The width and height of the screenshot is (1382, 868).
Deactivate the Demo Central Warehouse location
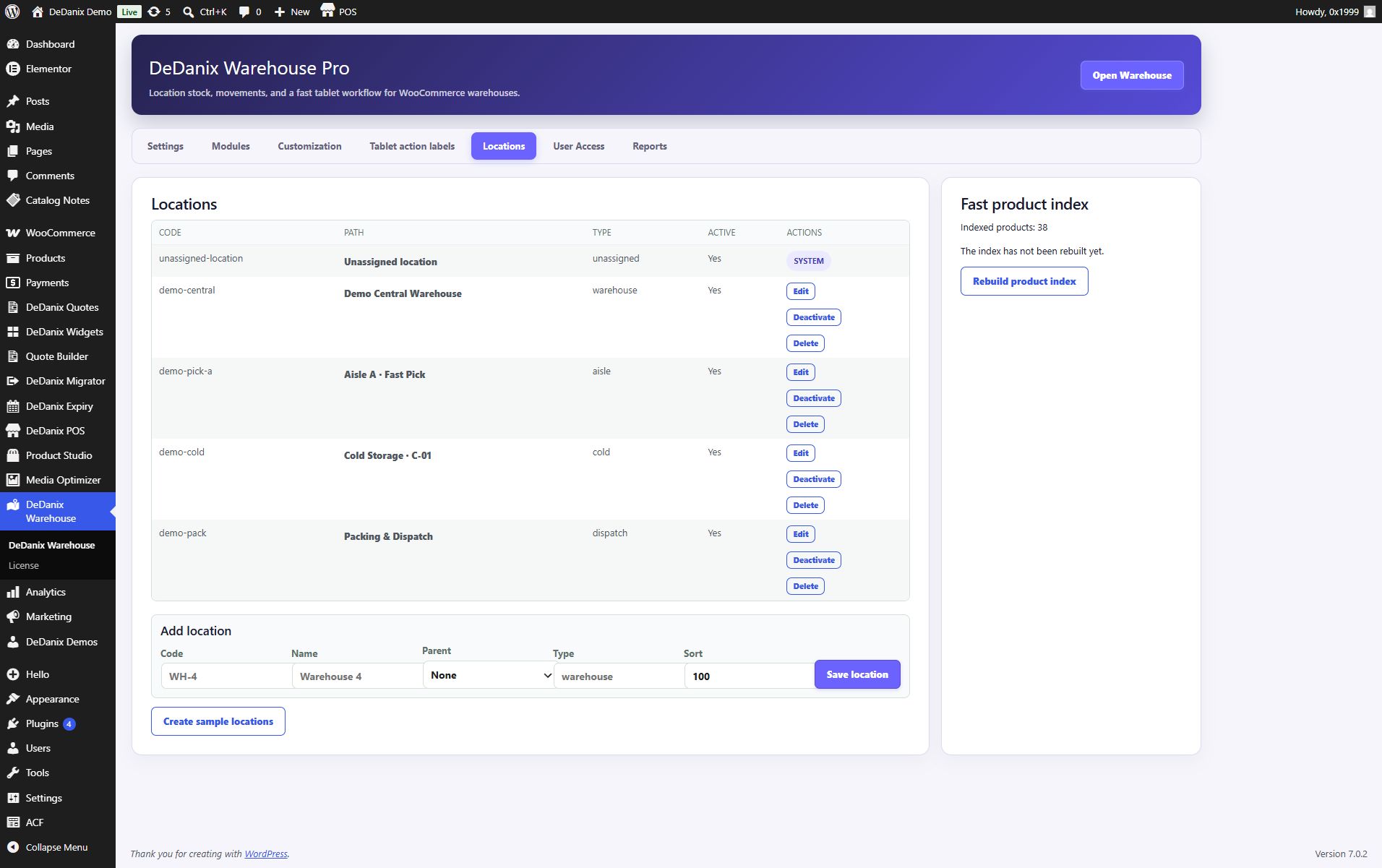pos(814,317)
